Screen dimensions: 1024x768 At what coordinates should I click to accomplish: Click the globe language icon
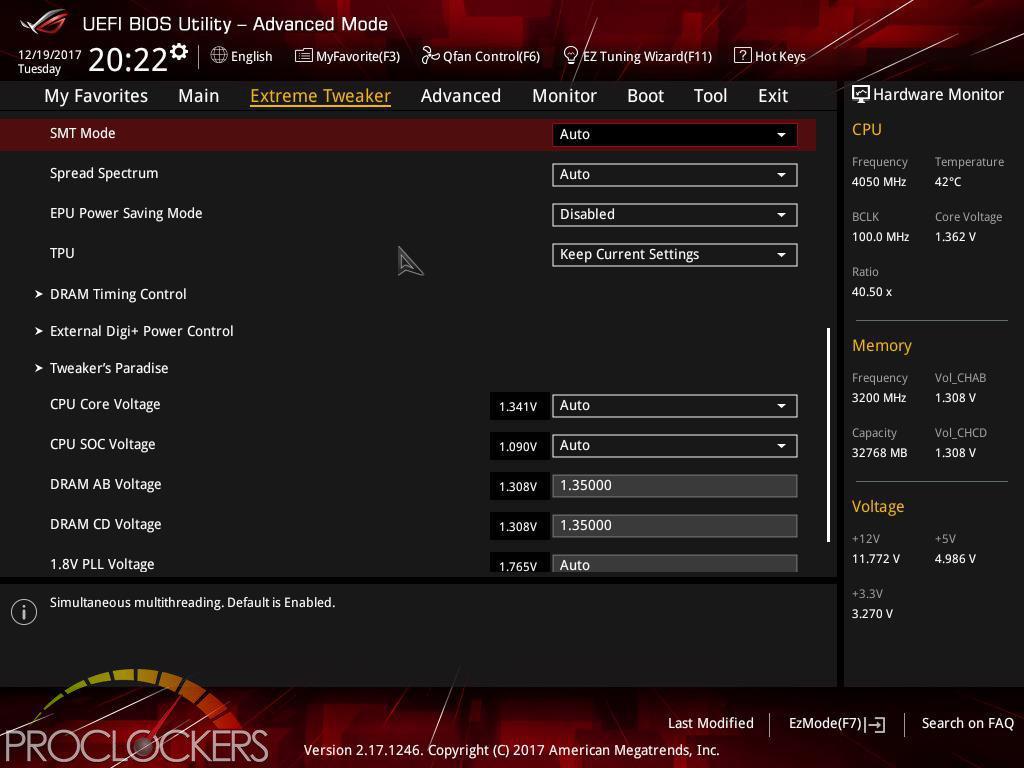pyautogui.click(x=219, y=55)
